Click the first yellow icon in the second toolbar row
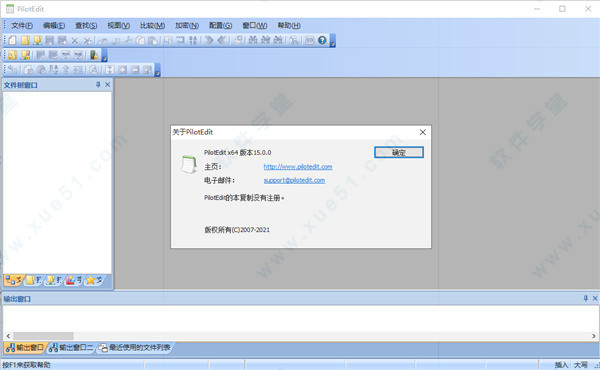This screenshot has height=370, width=600. pyautogui.click(x=12, y=55)
